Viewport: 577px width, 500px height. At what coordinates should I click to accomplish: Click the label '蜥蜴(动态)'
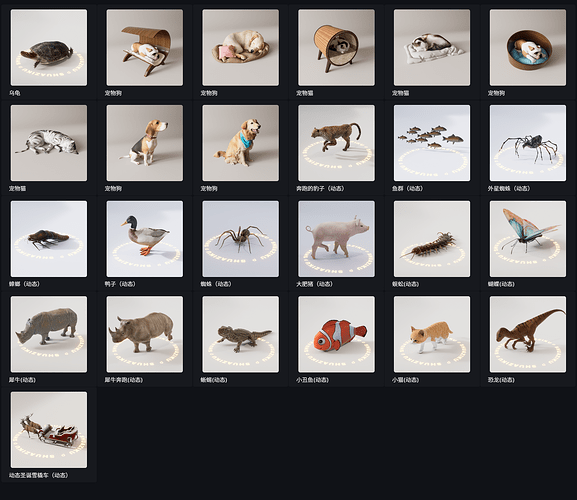click(x=214, y=380)
